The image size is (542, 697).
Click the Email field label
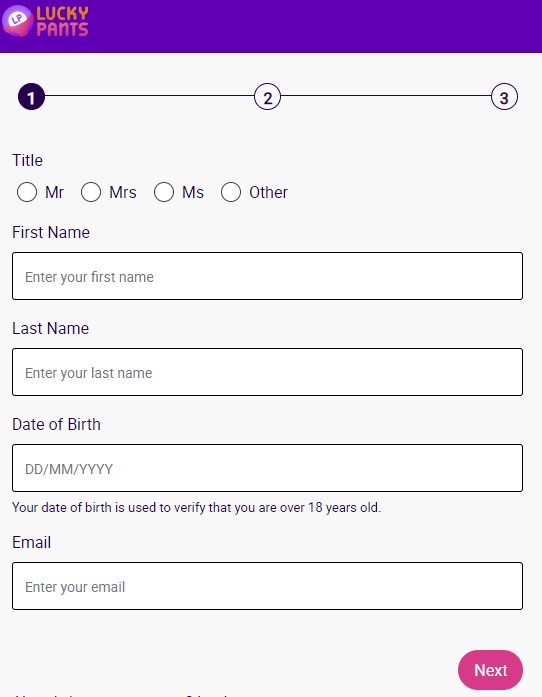point(31,542)
